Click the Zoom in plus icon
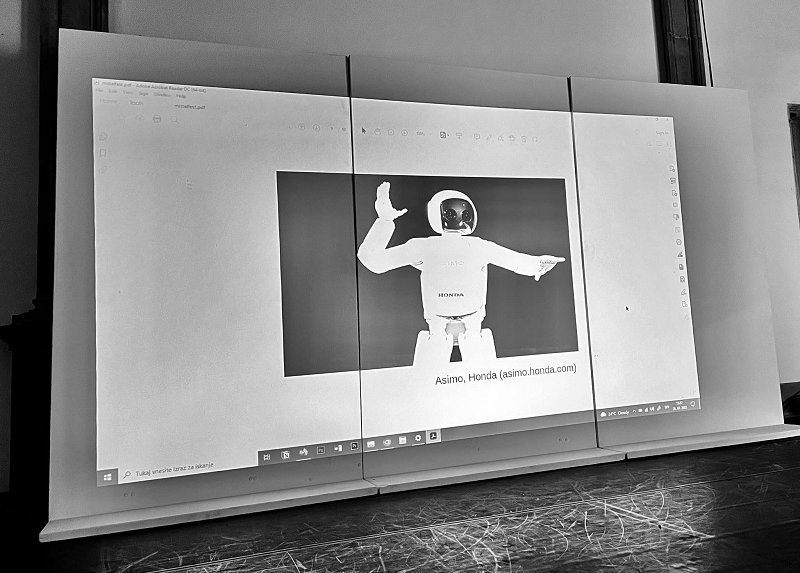This screenshot has height=573, width=800. pos(404,133)
